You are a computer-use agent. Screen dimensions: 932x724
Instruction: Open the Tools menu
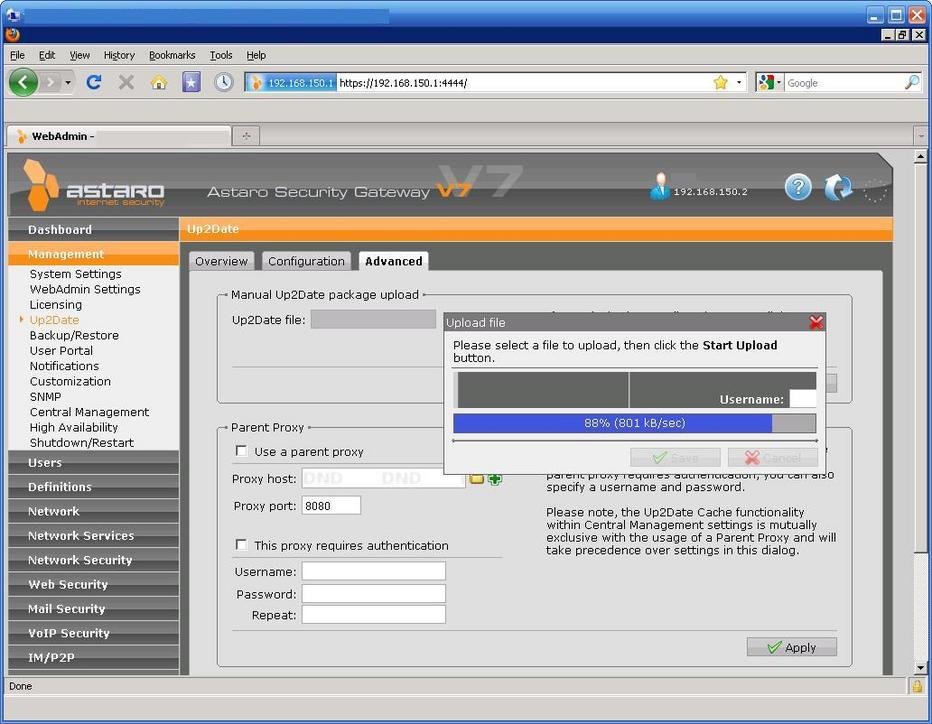point(221,55)
